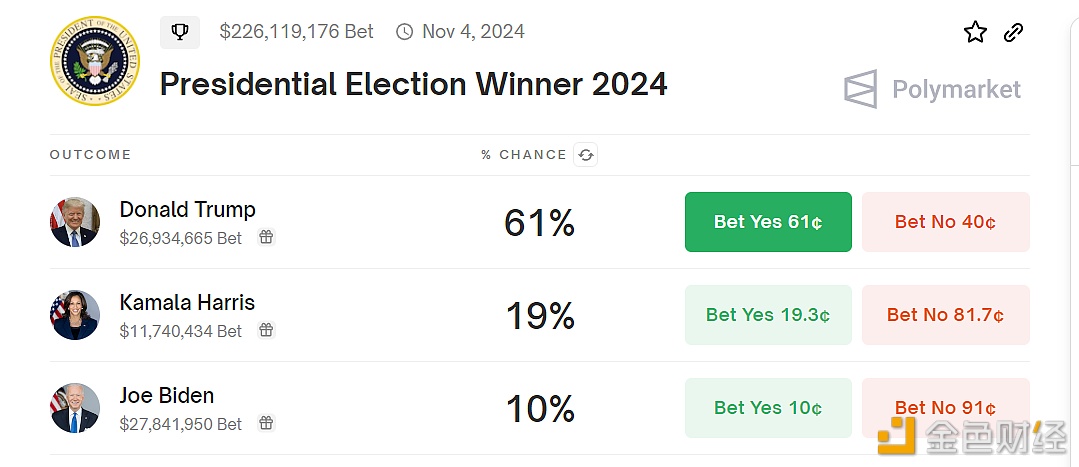Copy the market link via chain icon
This screenshot has height=467, width=1079.
1014,32
